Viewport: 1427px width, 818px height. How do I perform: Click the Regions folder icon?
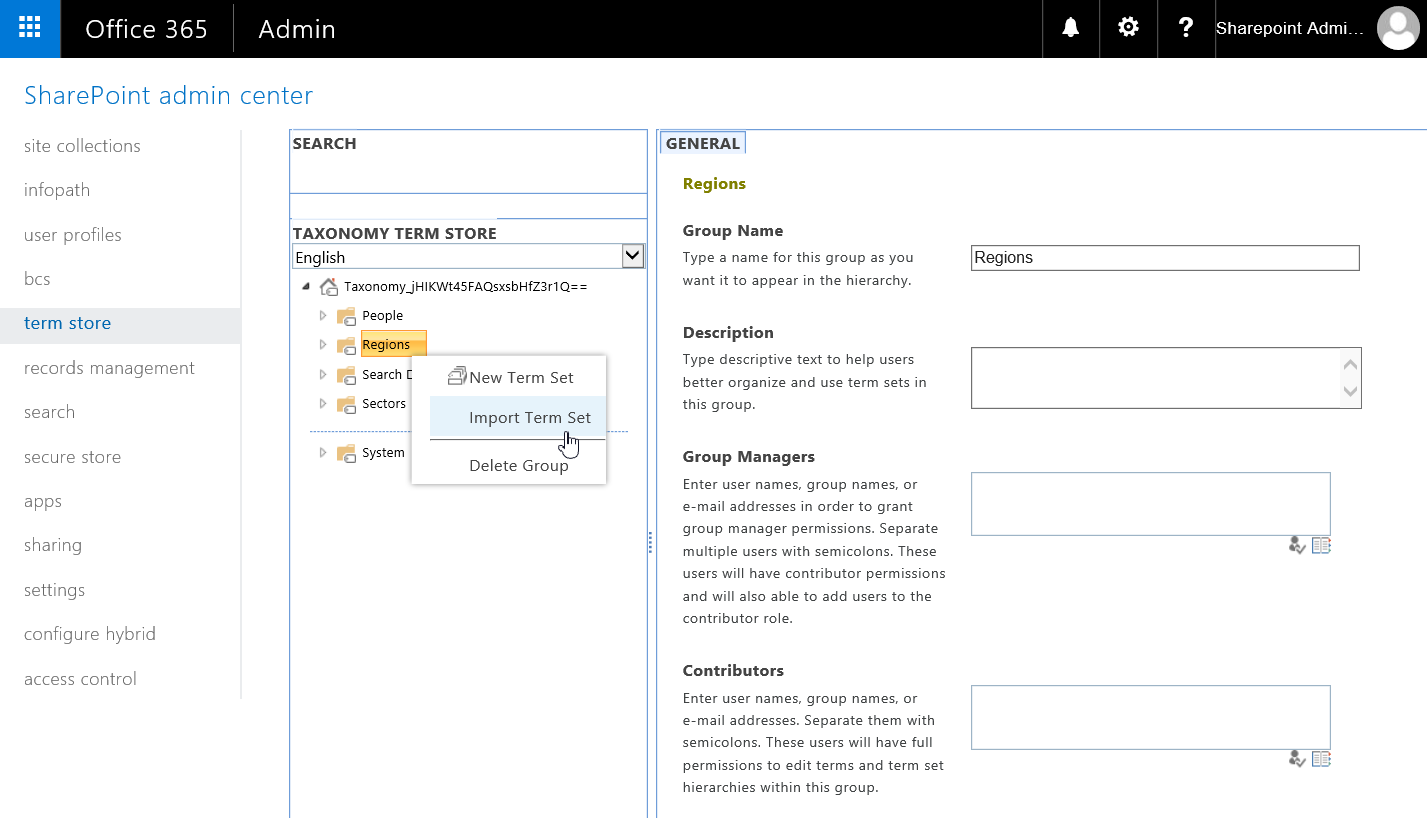(347, 344)
